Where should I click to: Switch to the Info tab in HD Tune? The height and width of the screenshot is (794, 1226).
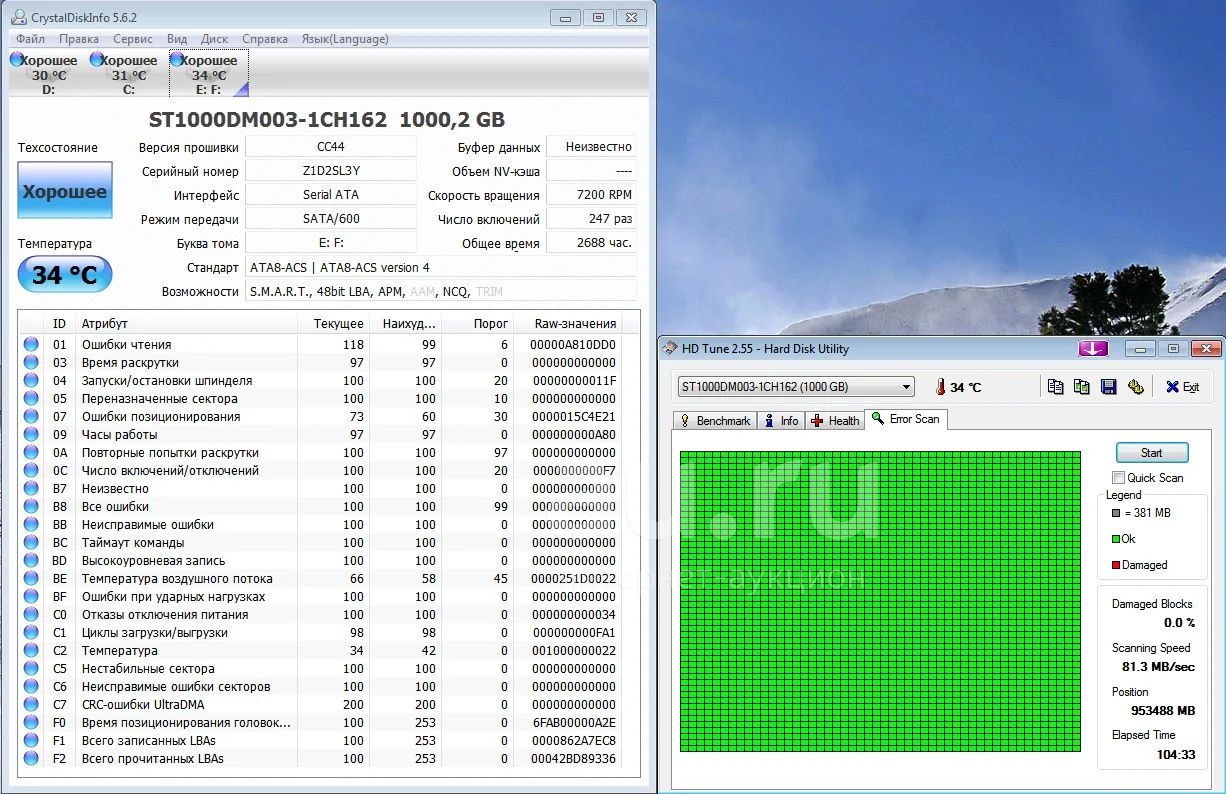[781, 421]
